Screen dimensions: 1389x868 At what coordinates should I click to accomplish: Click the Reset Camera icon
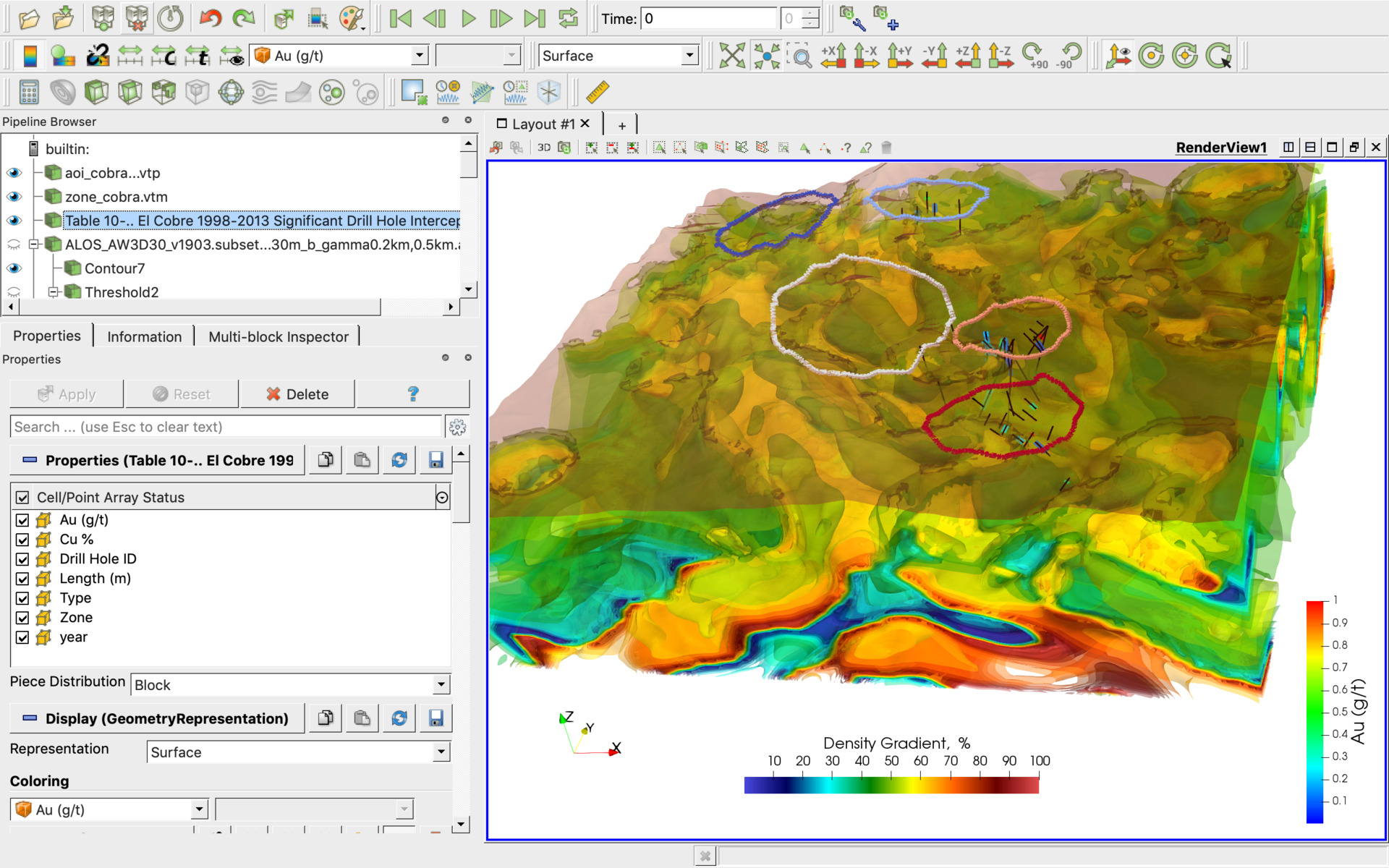[732, 56]
